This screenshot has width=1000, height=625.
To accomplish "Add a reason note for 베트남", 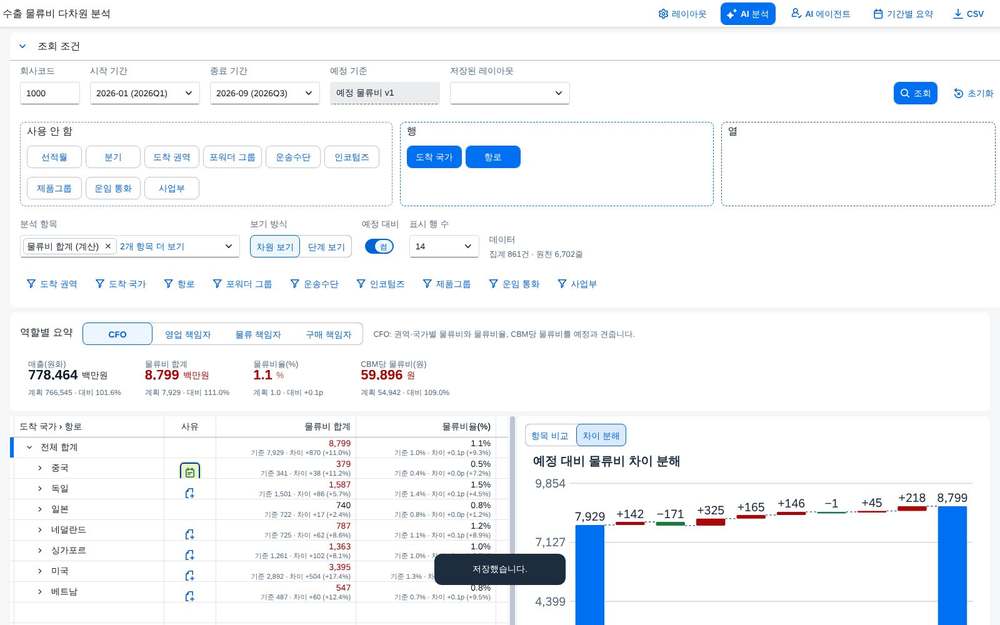I will tap(189, 596).
